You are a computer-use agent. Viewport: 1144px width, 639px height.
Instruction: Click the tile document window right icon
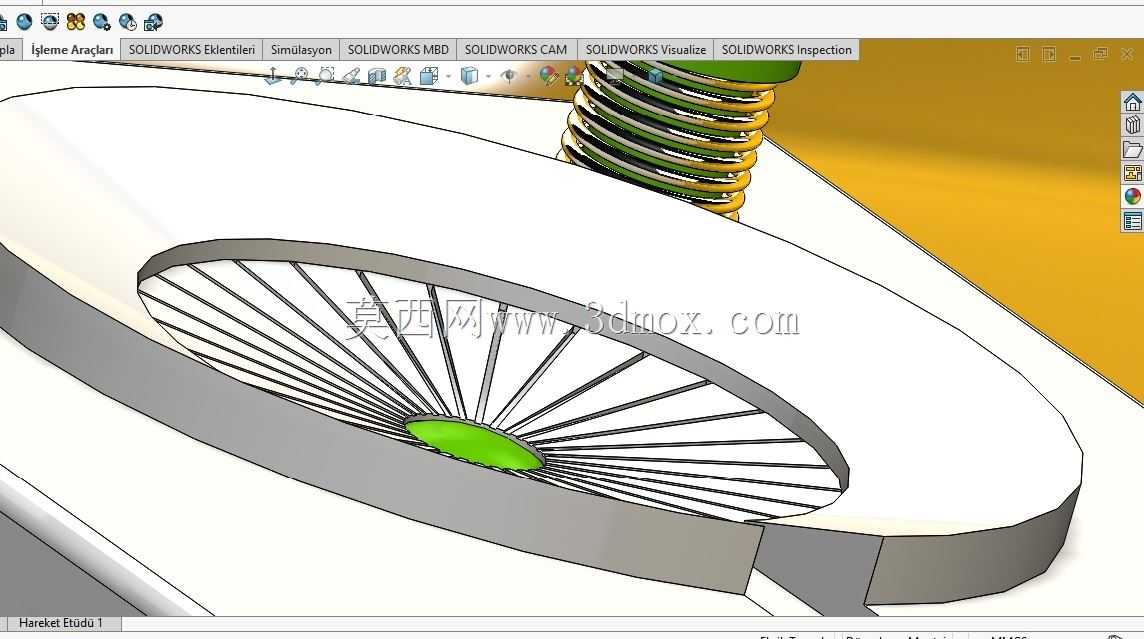1049,55
